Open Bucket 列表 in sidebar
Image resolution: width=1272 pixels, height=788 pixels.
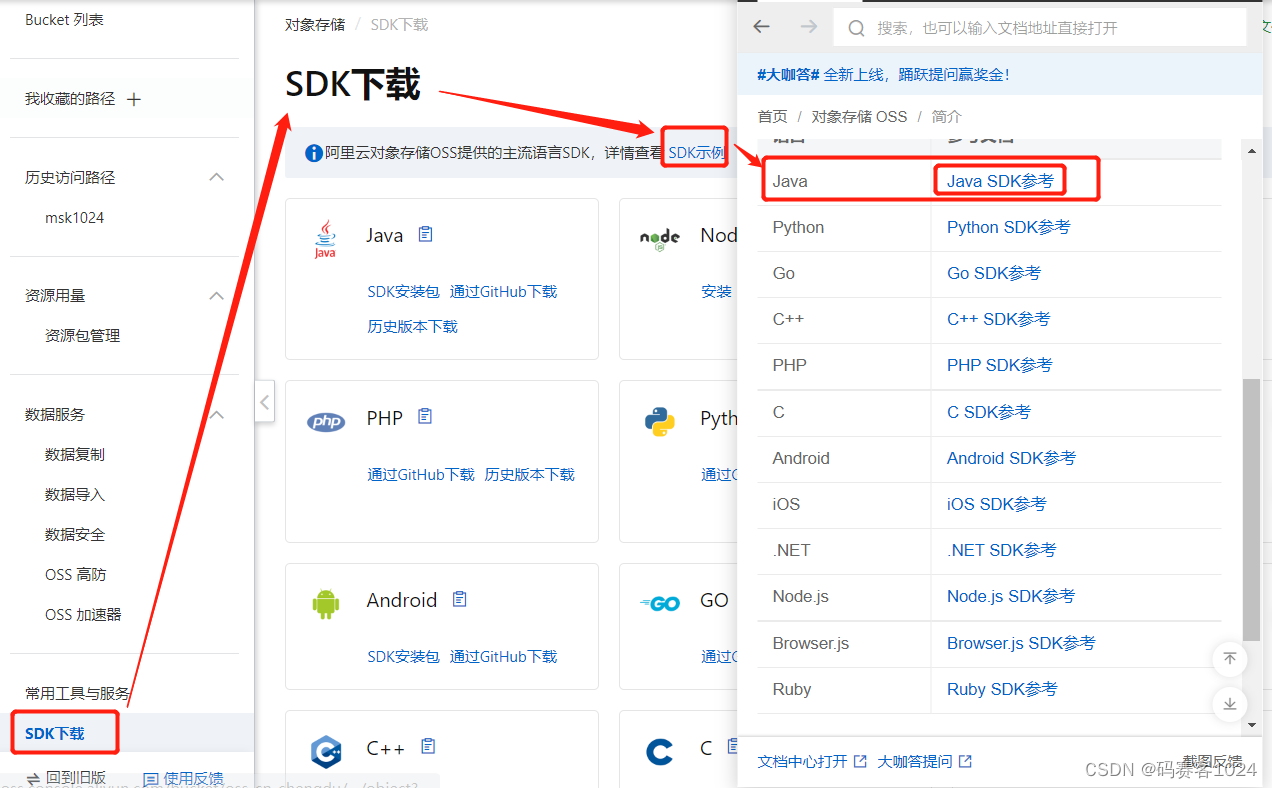(x=64, y=19)
